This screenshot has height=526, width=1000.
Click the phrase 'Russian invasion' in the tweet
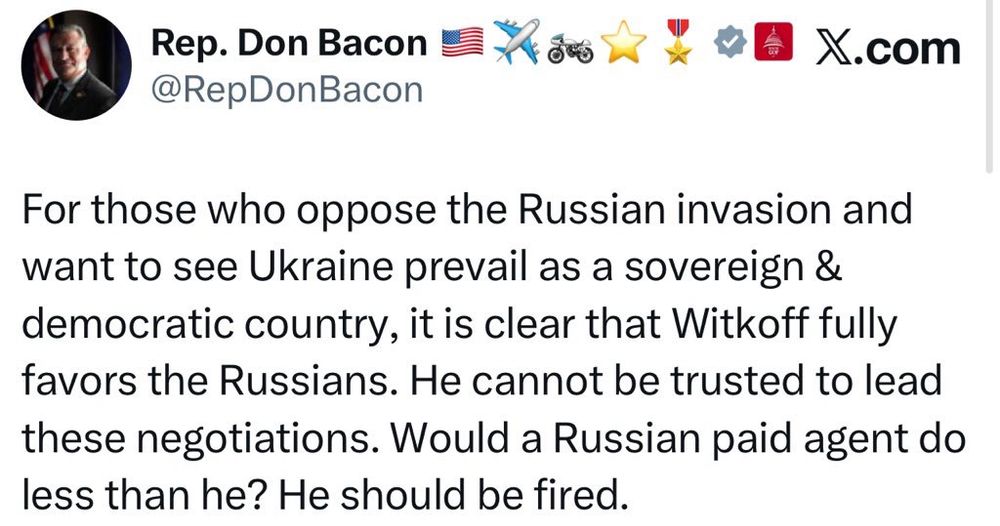(x=676, y=210)
